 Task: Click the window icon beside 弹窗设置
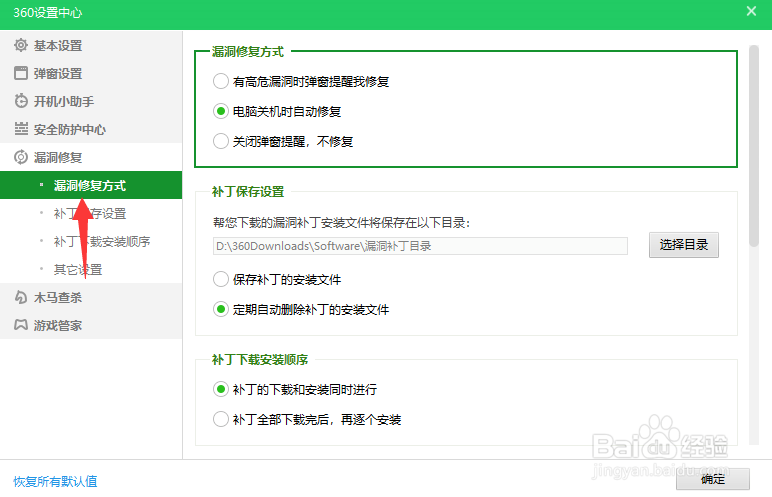click(x=21, y=73)
